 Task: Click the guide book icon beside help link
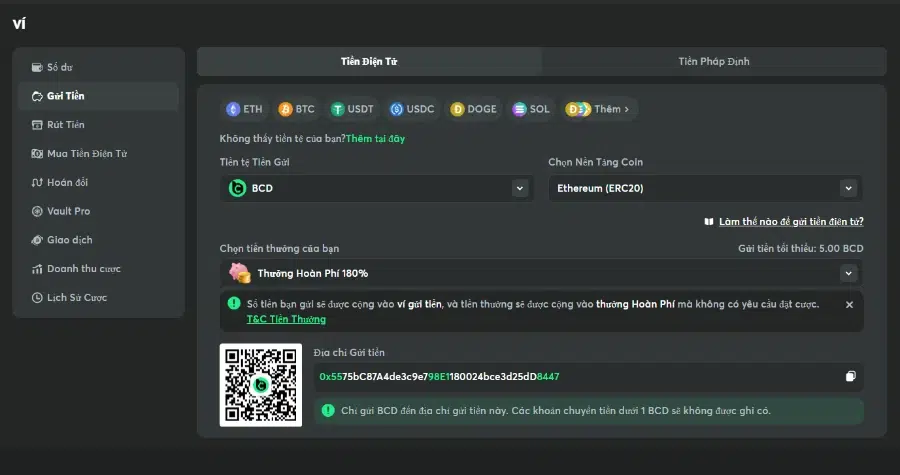click(709, 221)
